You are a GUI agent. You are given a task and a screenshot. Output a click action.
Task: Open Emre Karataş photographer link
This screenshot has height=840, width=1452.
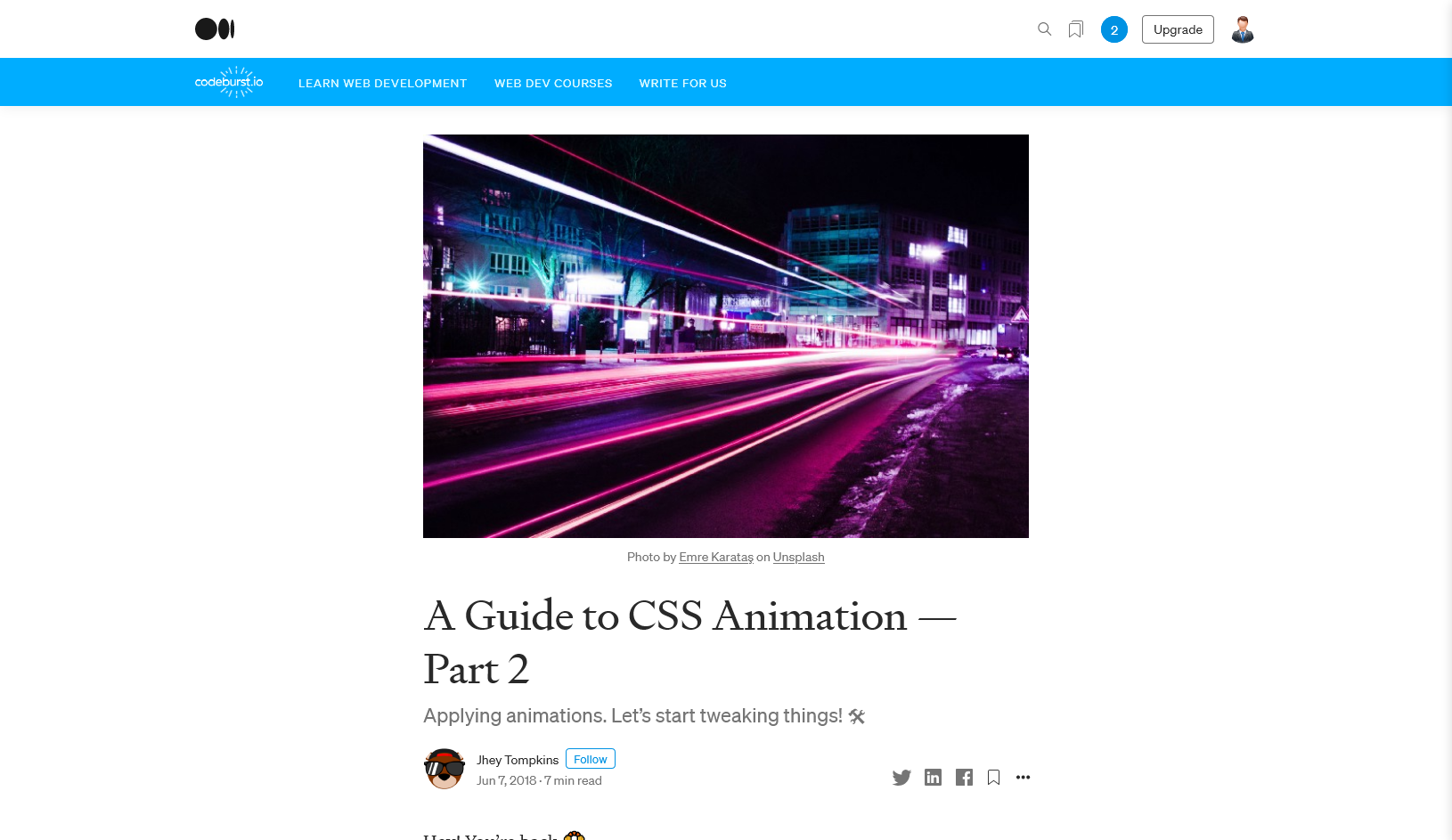coord(716,557)
